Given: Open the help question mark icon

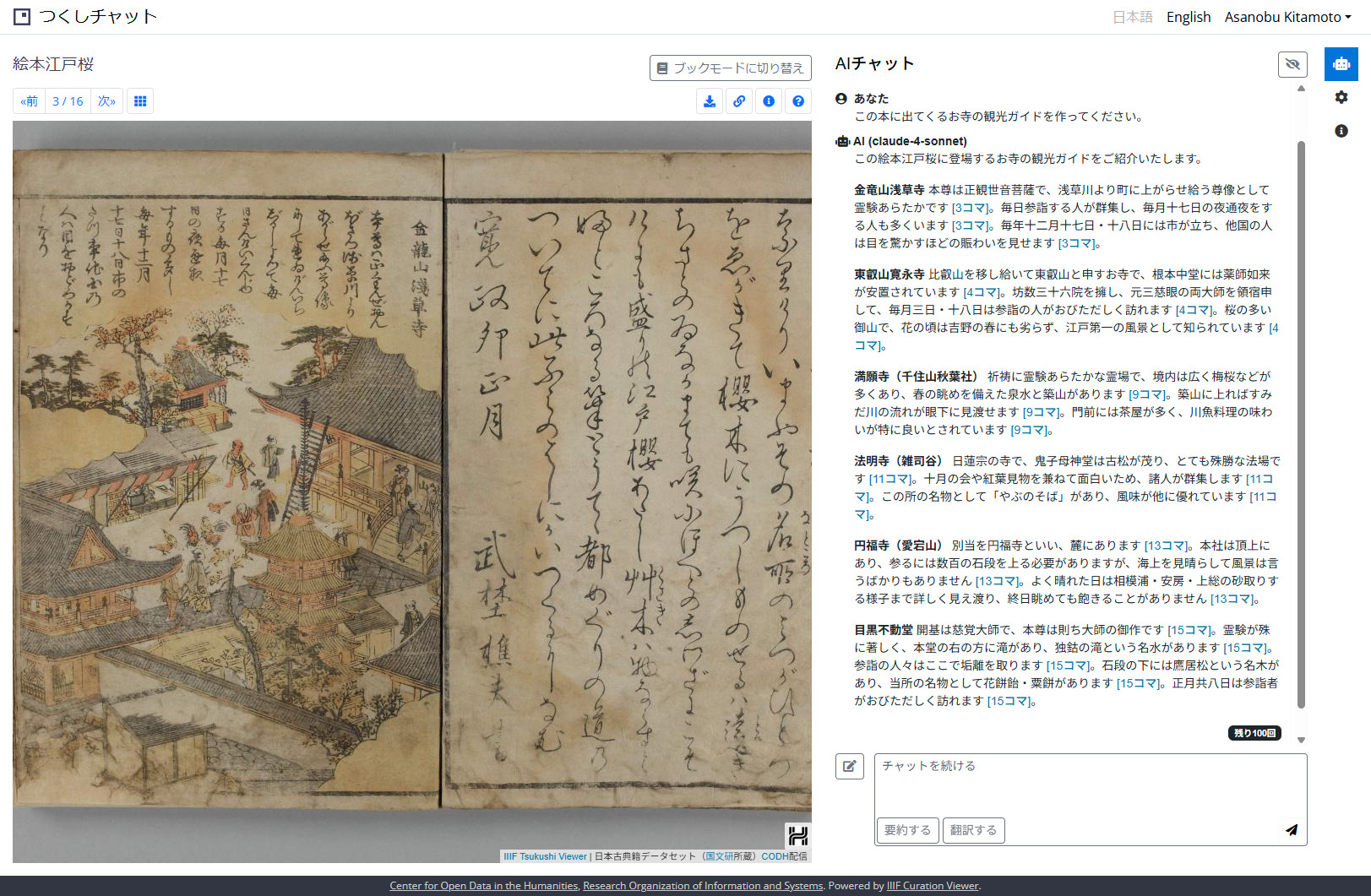Looking at the screenshot, I should tap(798, 101).
